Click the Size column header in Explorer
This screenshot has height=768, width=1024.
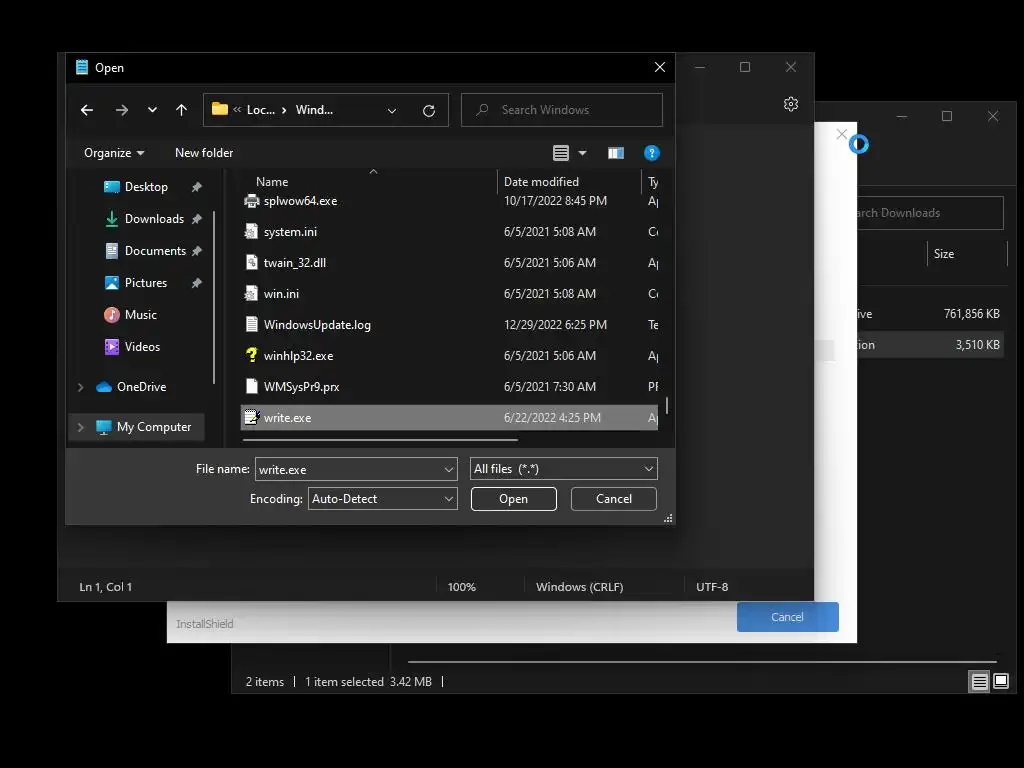pyautogui.click(x=944, y=254)
